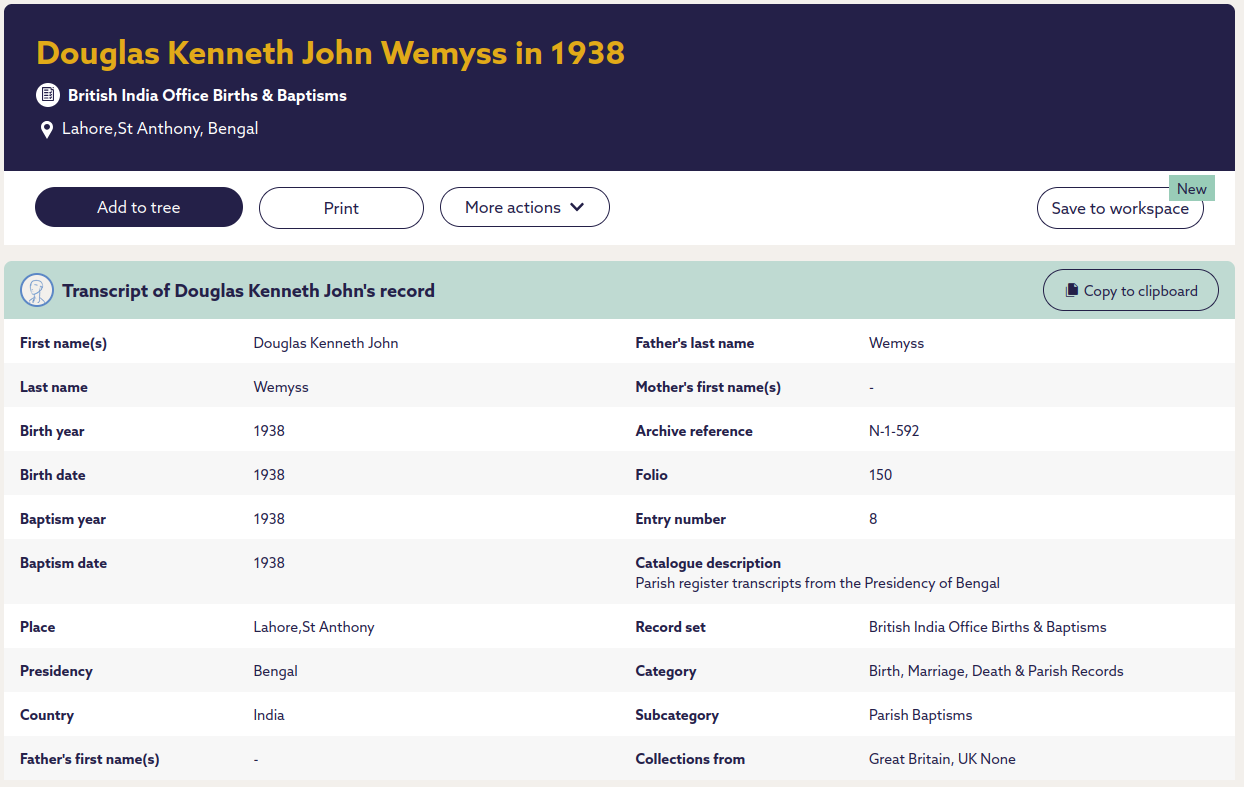Click Lahore,St Anthony, Bengal location text

(160, 128)
